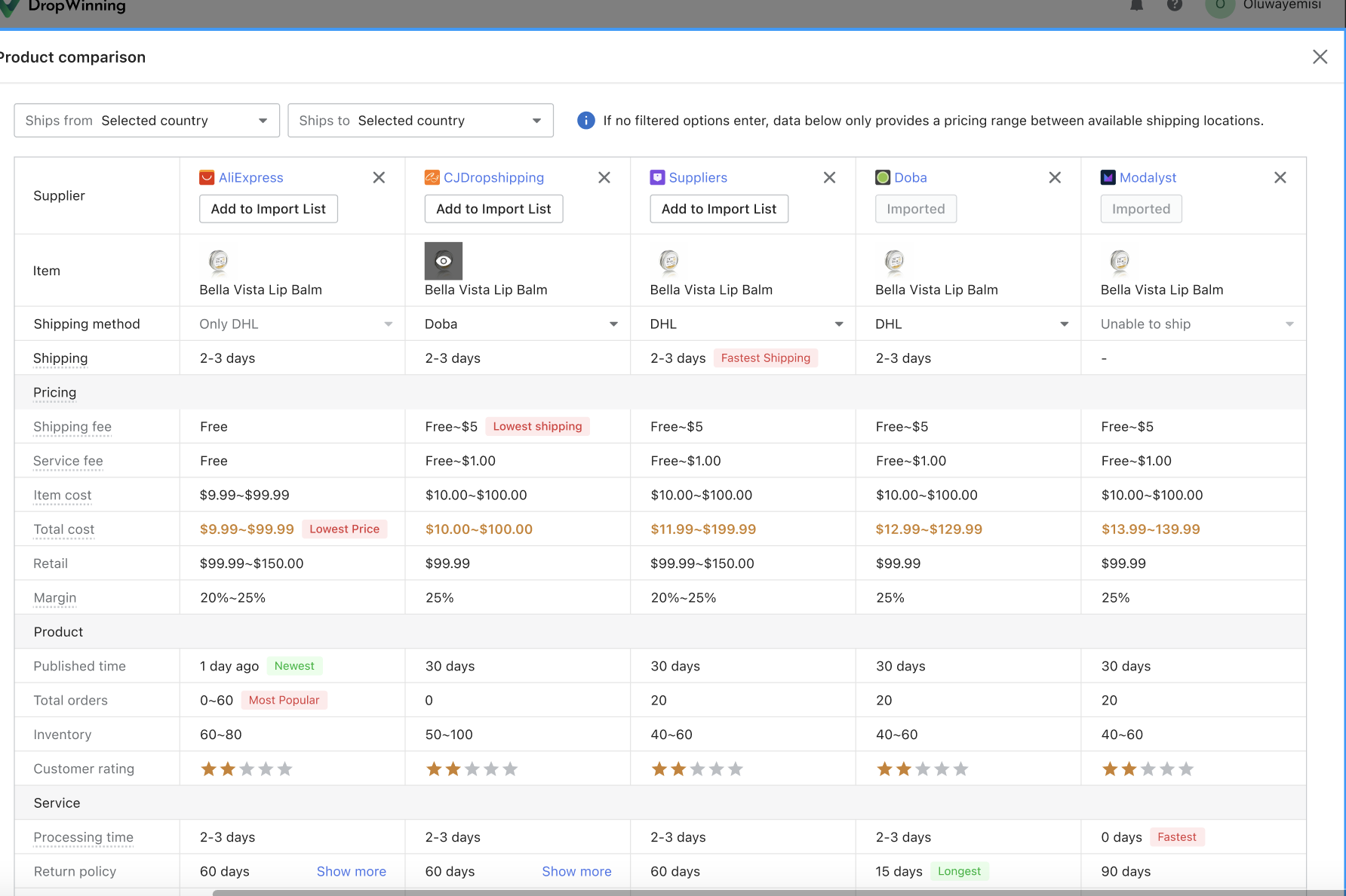Click the Processing time row label
Viewport: 1346px width, 896px height.
(83, 837)
